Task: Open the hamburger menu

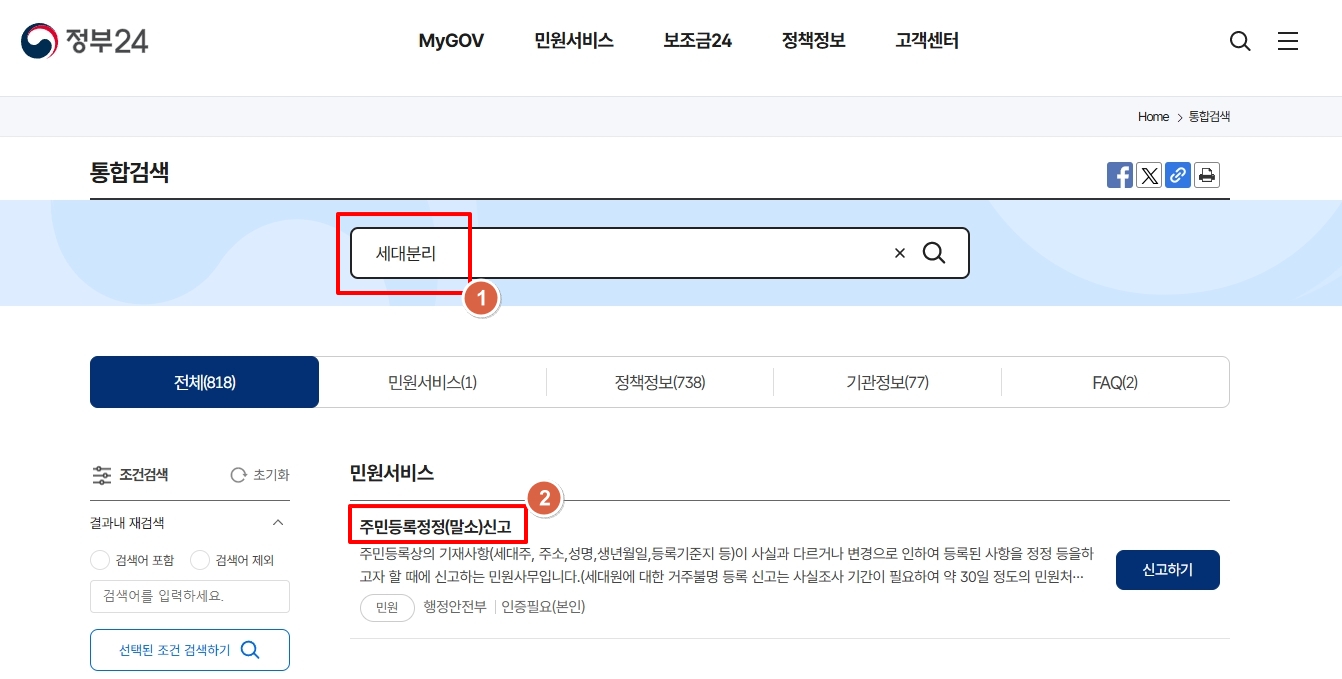Action: [x=1288, y=41]
